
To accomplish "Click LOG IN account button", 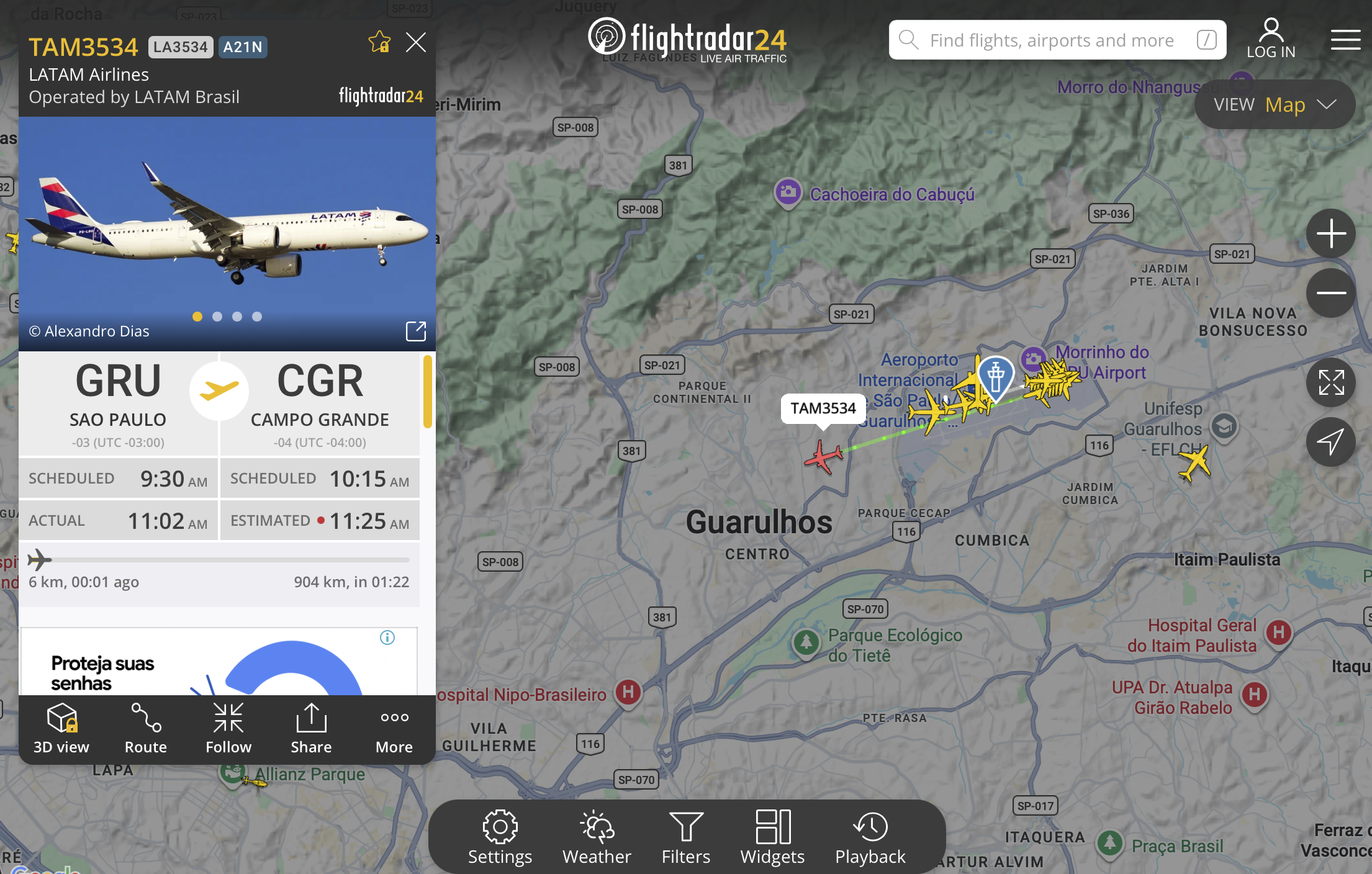I will [1271, 38].
